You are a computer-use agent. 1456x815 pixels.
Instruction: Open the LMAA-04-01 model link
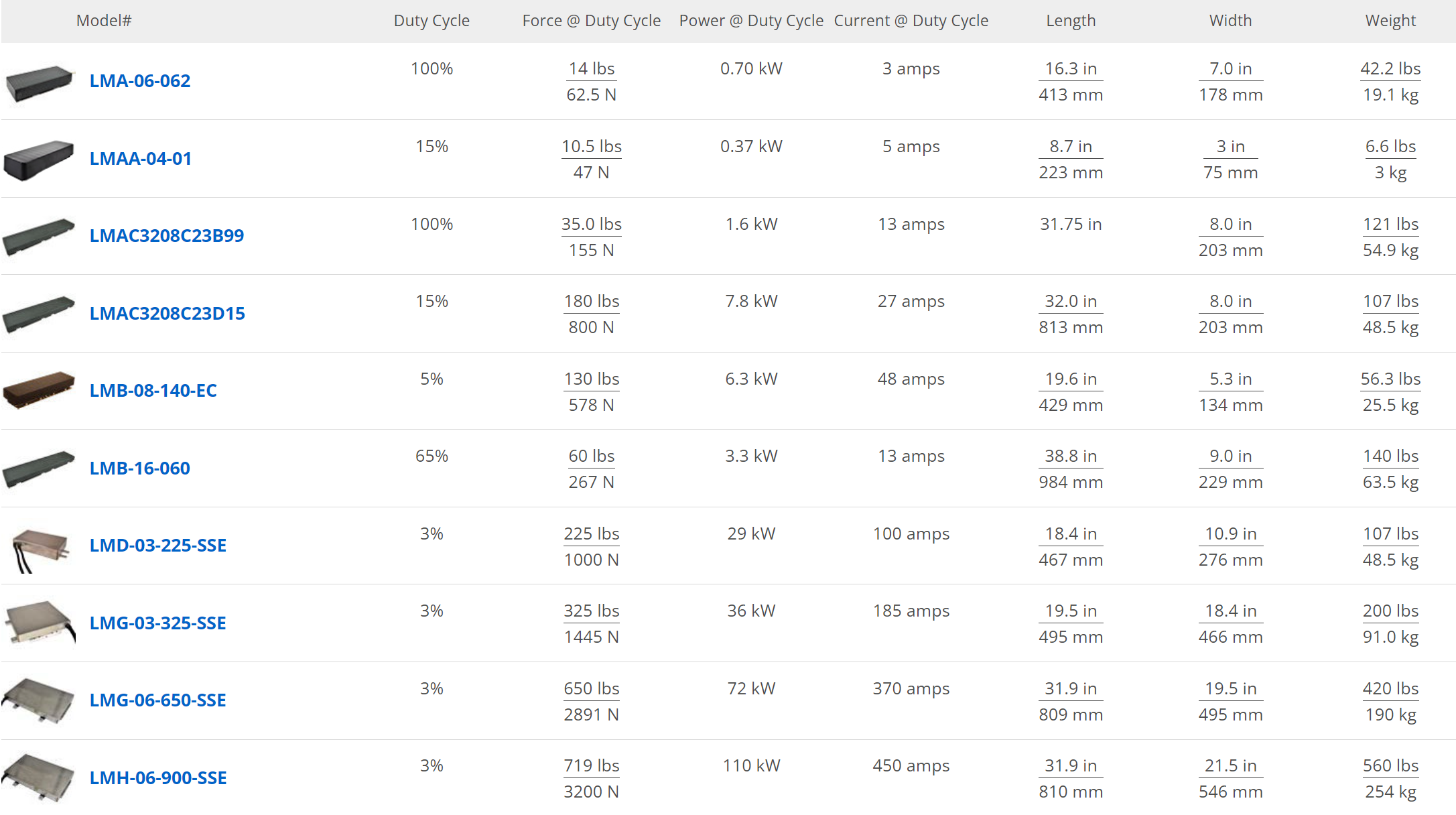(x=141, y=159)
